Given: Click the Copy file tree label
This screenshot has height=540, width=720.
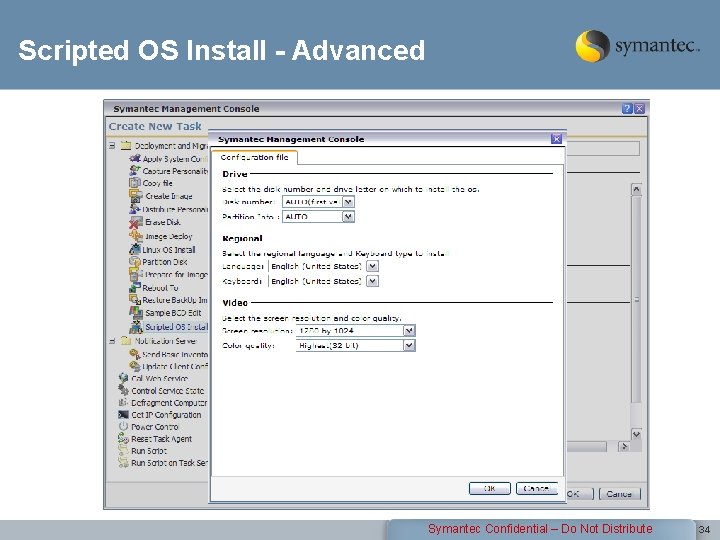Looking at the screenshot, I should coord(158,183).
